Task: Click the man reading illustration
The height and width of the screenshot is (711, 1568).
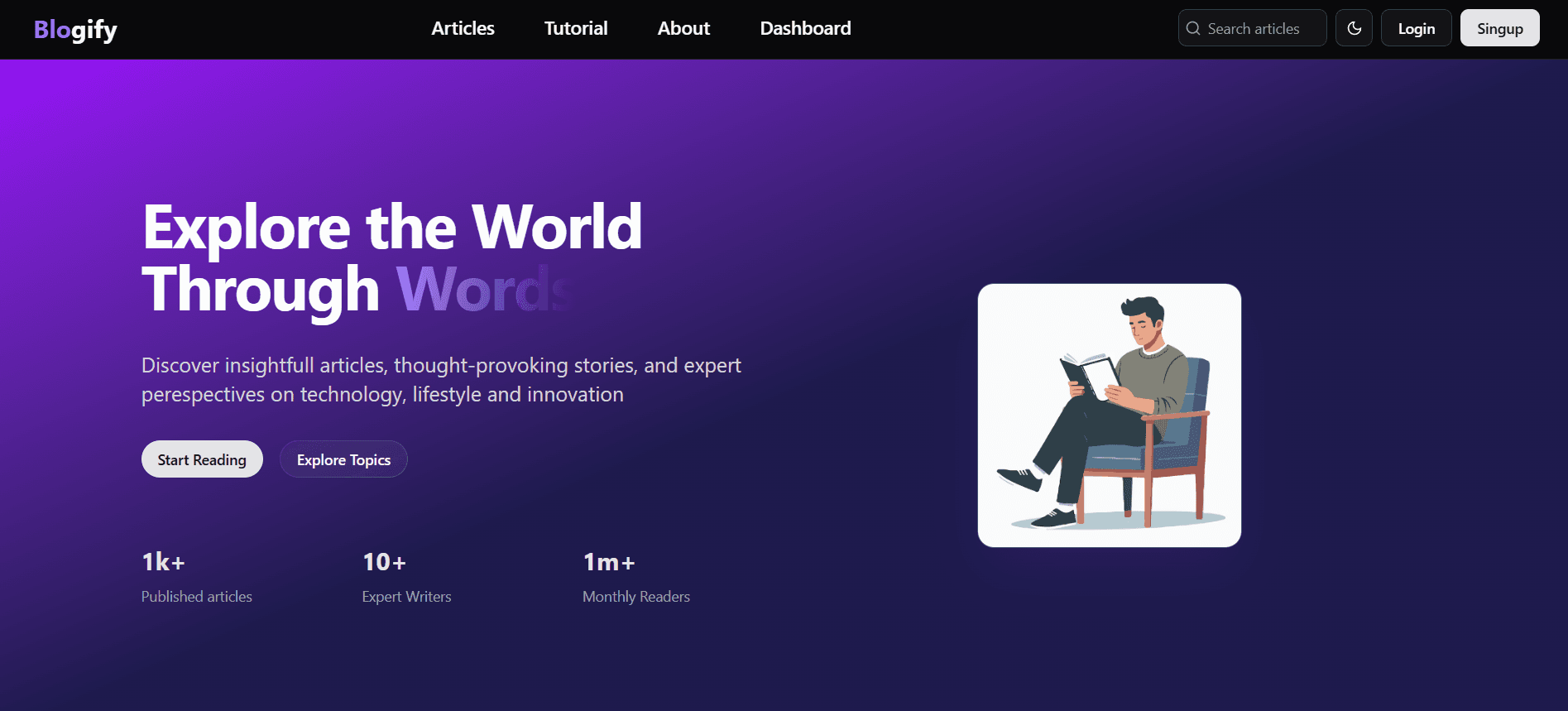Action: coord(1109,416)
